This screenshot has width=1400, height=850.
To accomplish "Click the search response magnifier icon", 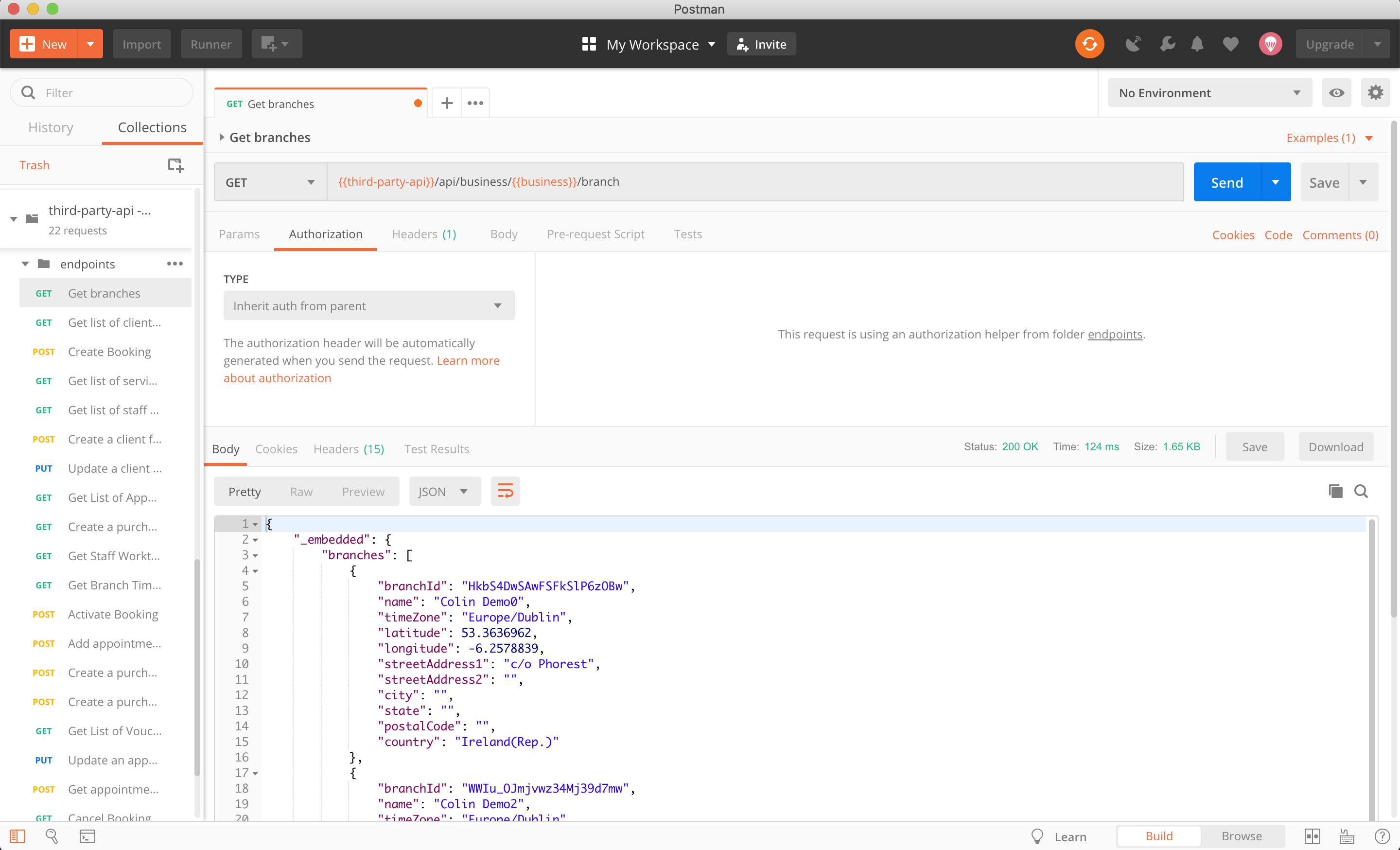I will (x=1361, y=492).
